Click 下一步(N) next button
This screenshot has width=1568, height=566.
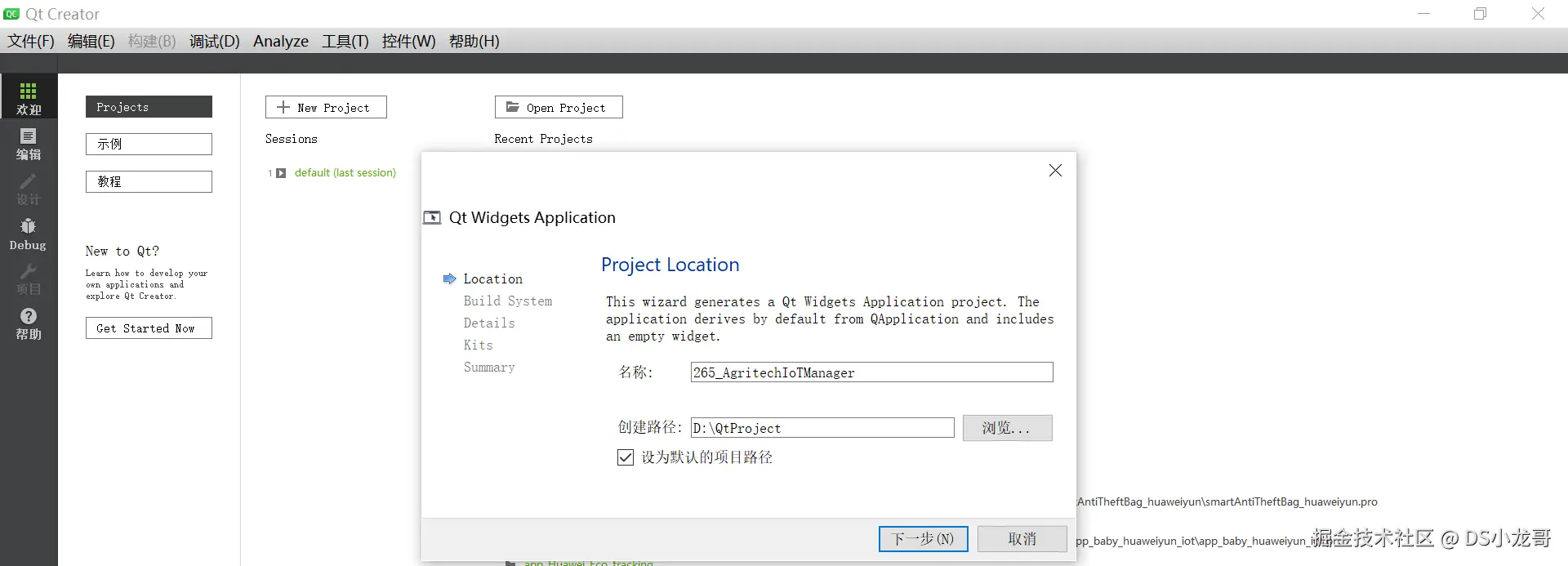coord(923,539)
